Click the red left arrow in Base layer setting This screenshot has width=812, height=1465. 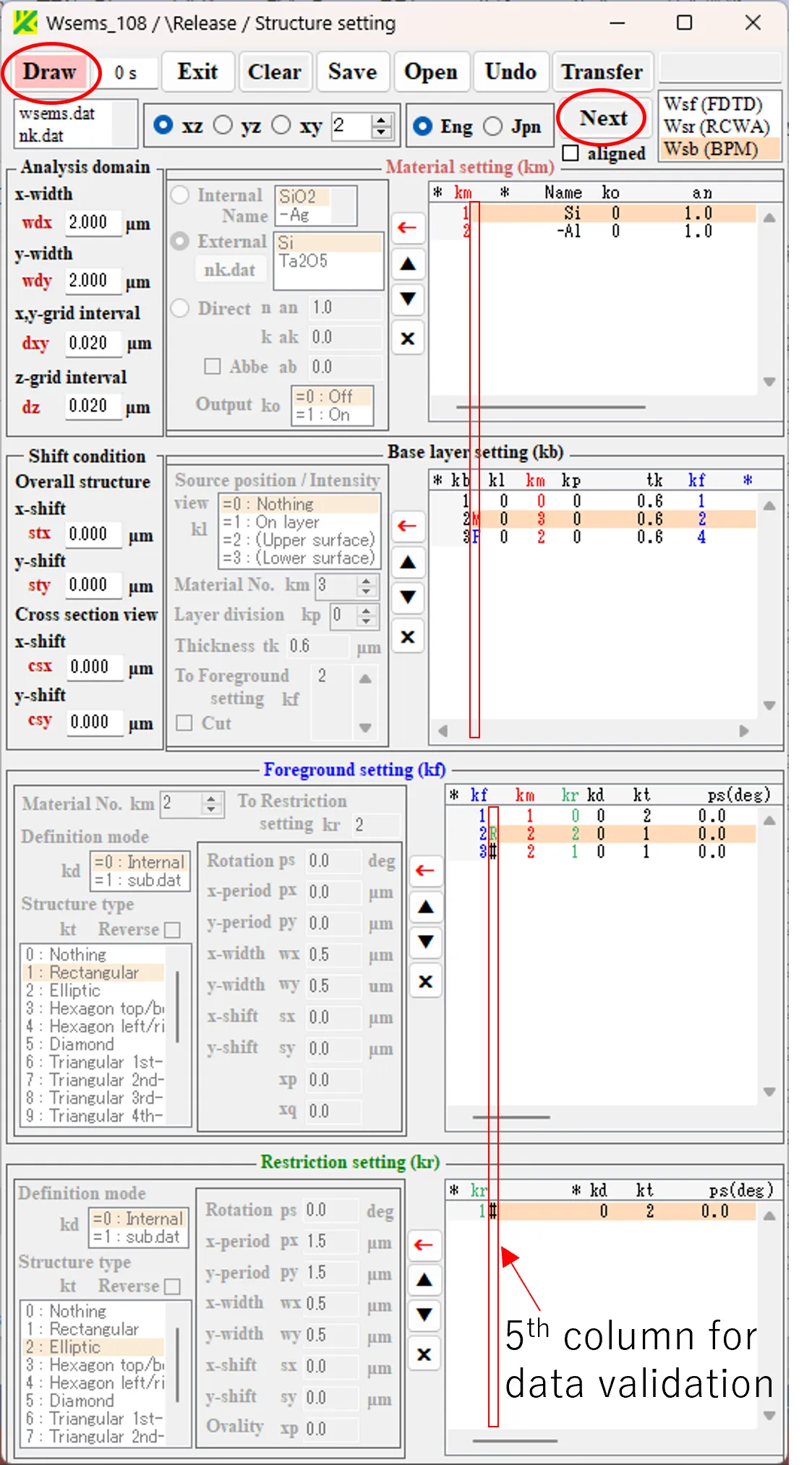point(407,526)
